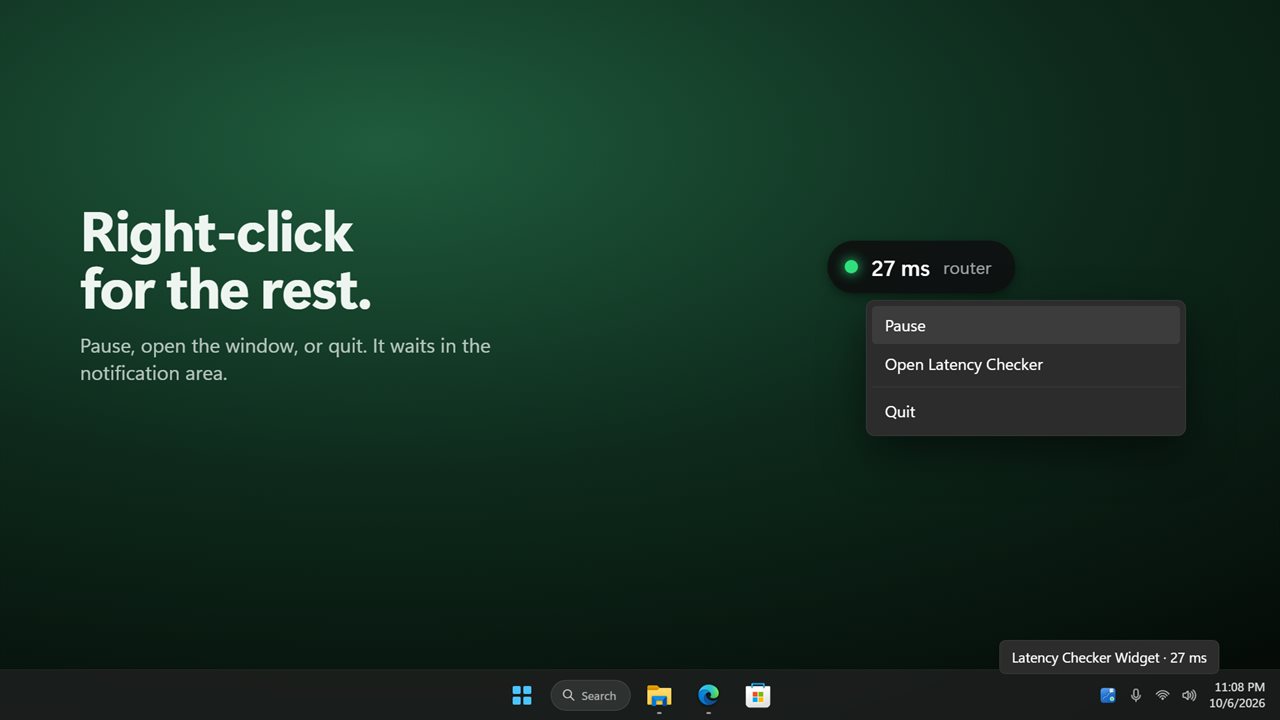Viewport: 1280px width, 720px height.
Task: Click the microphone tray icon
Action: [1135, 695]
